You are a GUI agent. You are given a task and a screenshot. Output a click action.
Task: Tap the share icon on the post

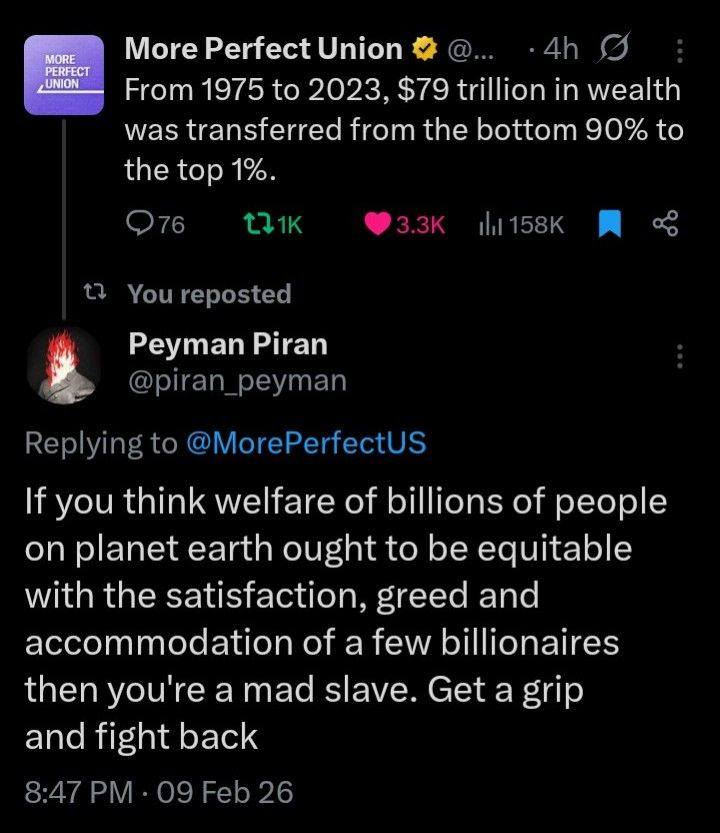[x=665, y=225]
